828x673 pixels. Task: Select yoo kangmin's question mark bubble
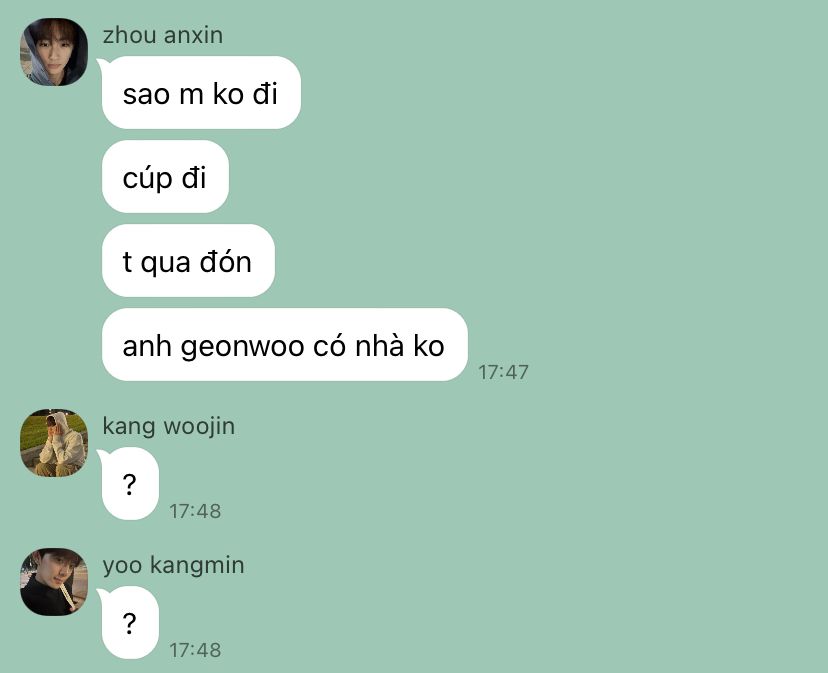[130, 623]
